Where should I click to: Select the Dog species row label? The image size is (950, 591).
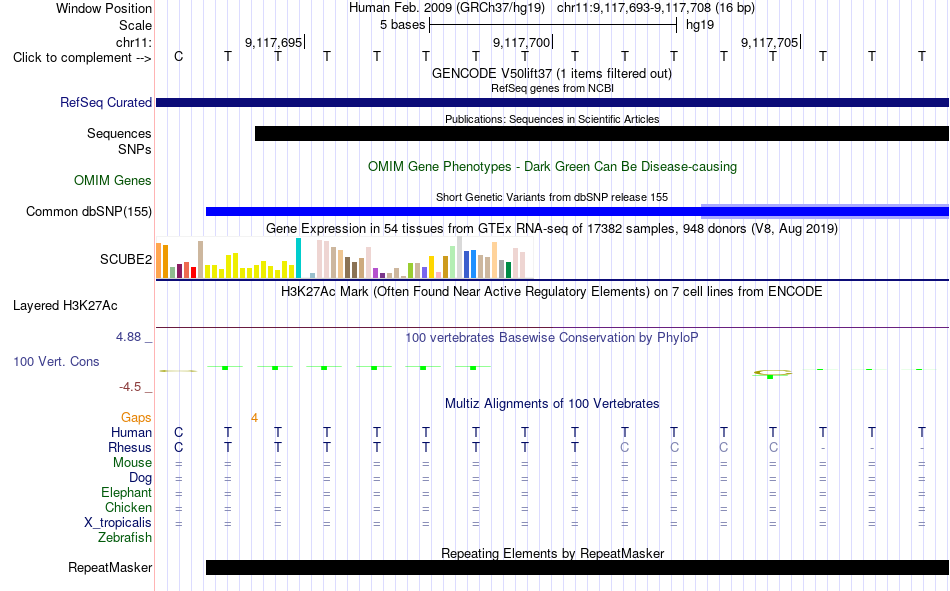(141, 478)
